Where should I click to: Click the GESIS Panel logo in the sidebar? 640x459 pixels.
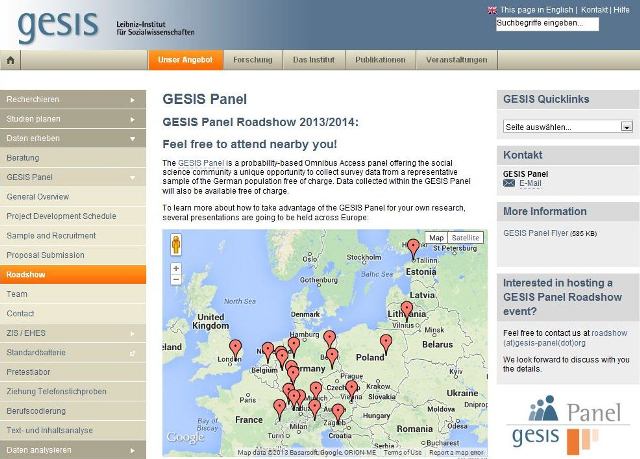click(x=567, y=425)
